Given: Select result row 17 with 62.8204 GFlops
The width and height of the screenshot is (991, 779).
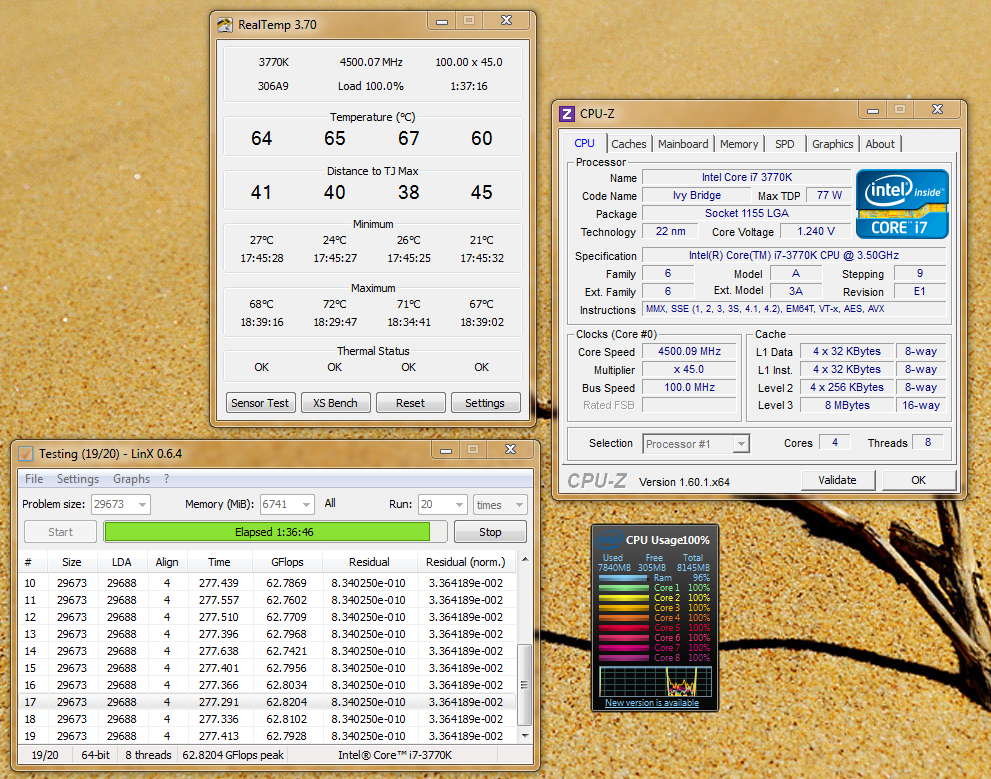Looking at the screenshot, I should pyautogui.click(x=267, y=702).
